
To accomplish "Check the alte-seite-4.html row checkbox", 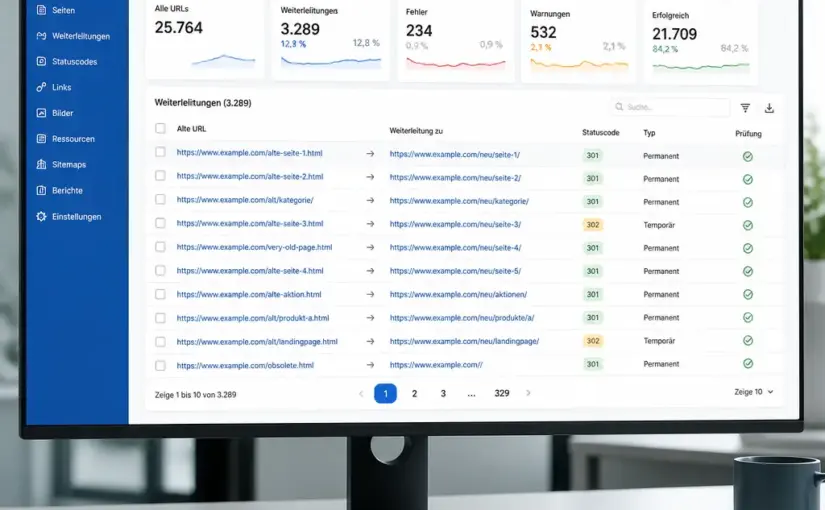I will pyautogui.click(x=160, y=270).
